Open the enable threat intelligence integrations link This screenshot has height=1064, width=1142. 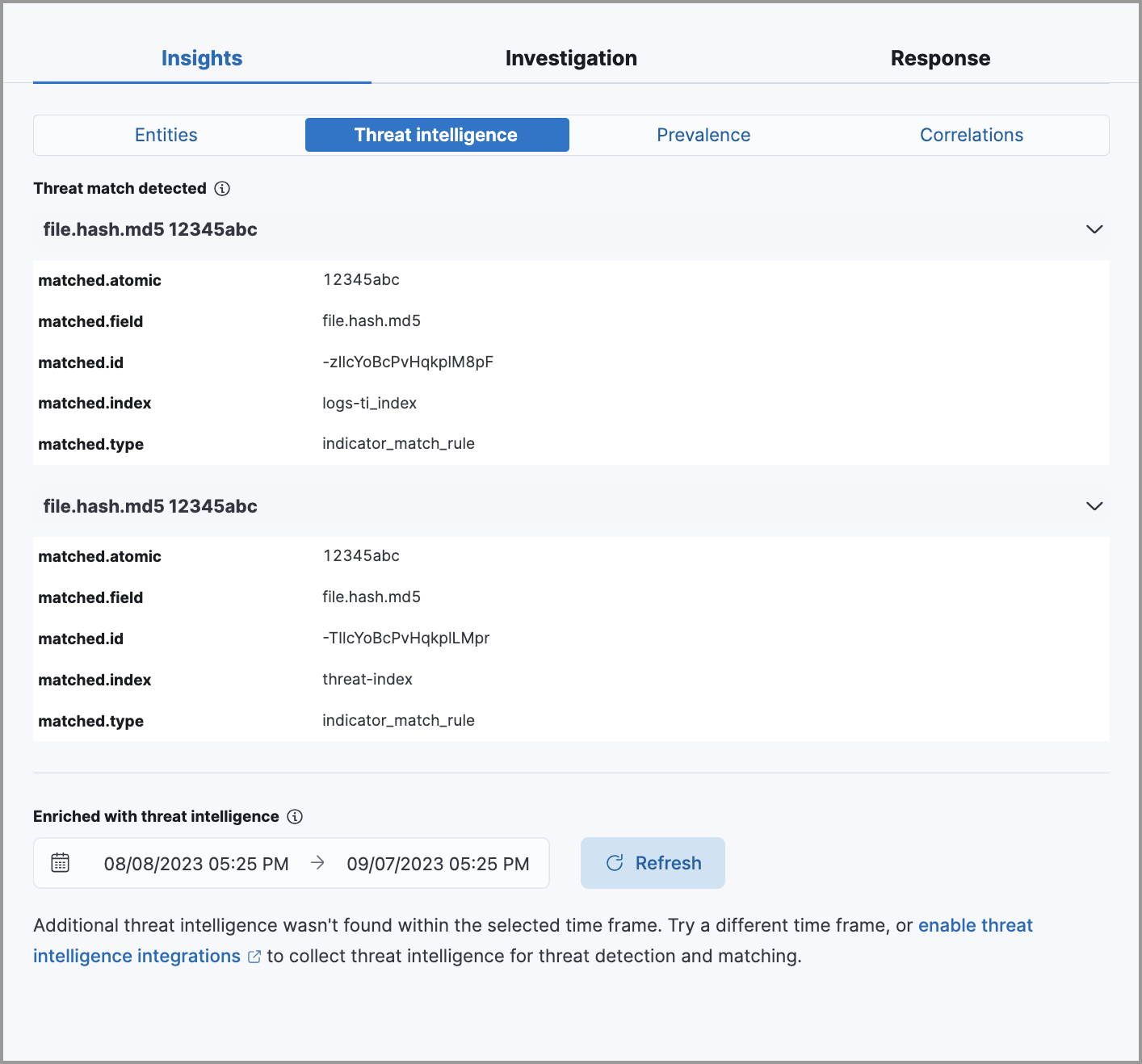point(976,925)
